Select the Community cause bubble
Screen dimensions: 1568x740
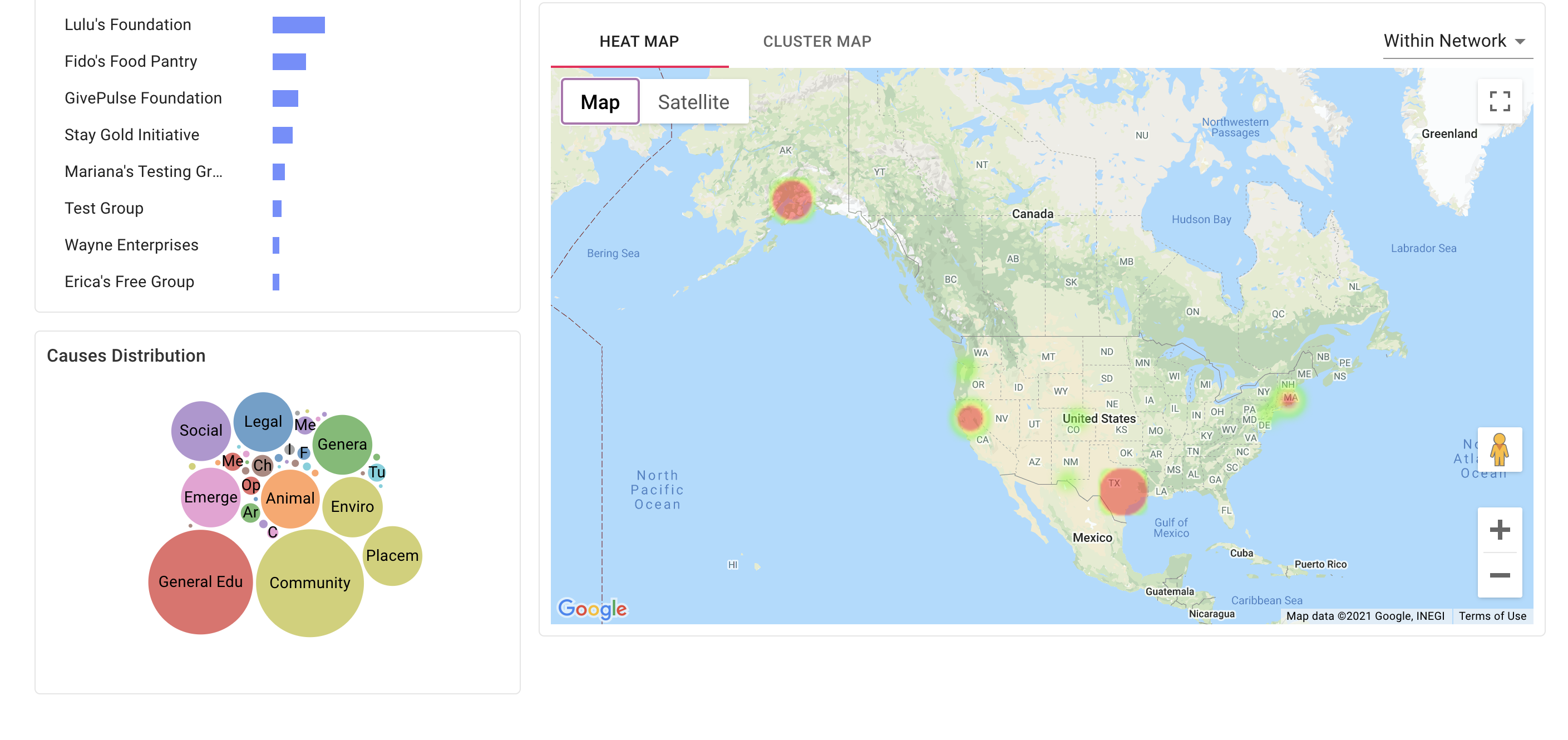310,583
